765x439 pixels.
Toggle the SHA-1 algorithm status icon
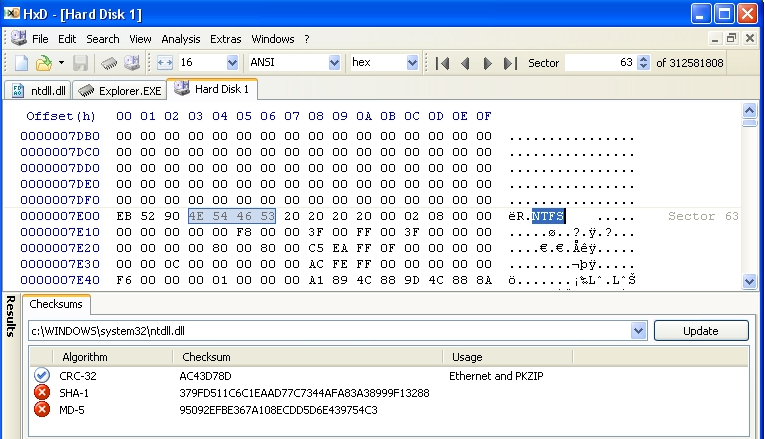click(42, 393)
